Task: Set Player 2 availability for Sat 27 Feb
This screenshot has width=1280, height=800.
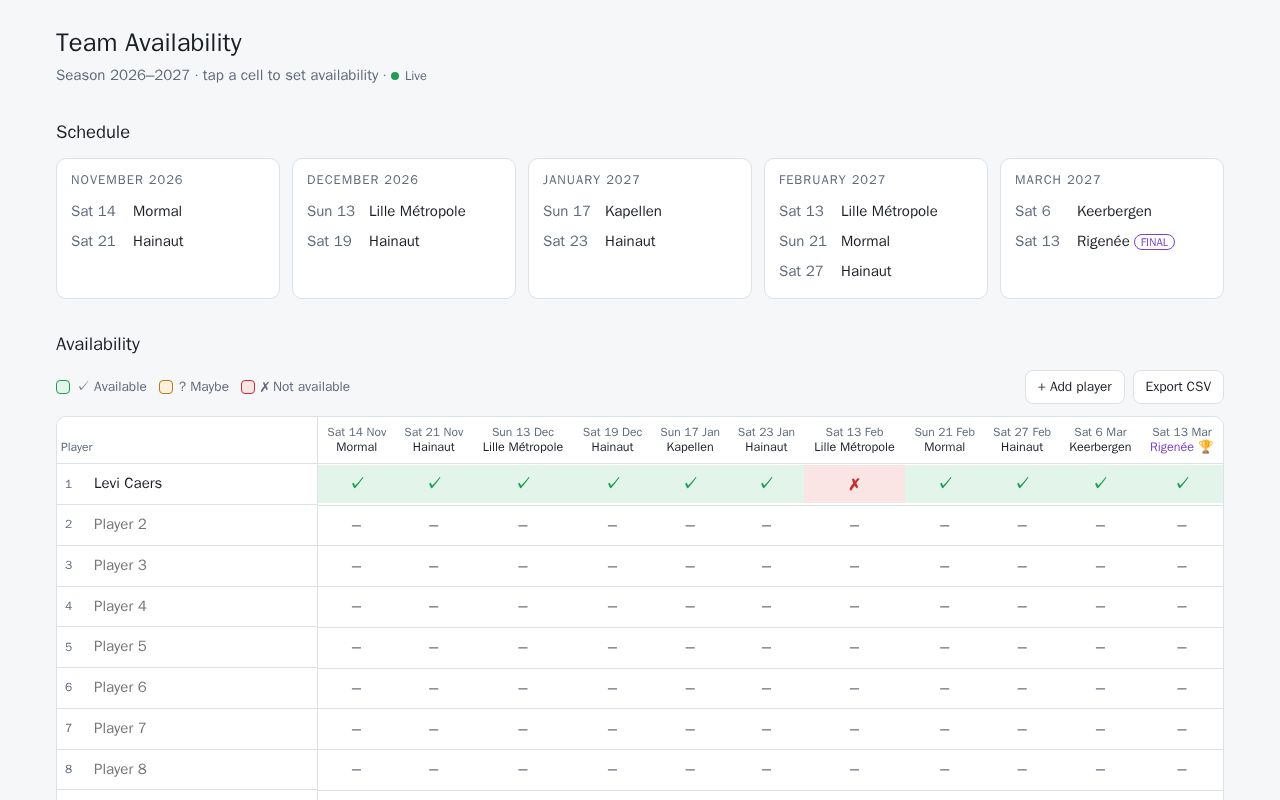Action: click(1022, 525)
